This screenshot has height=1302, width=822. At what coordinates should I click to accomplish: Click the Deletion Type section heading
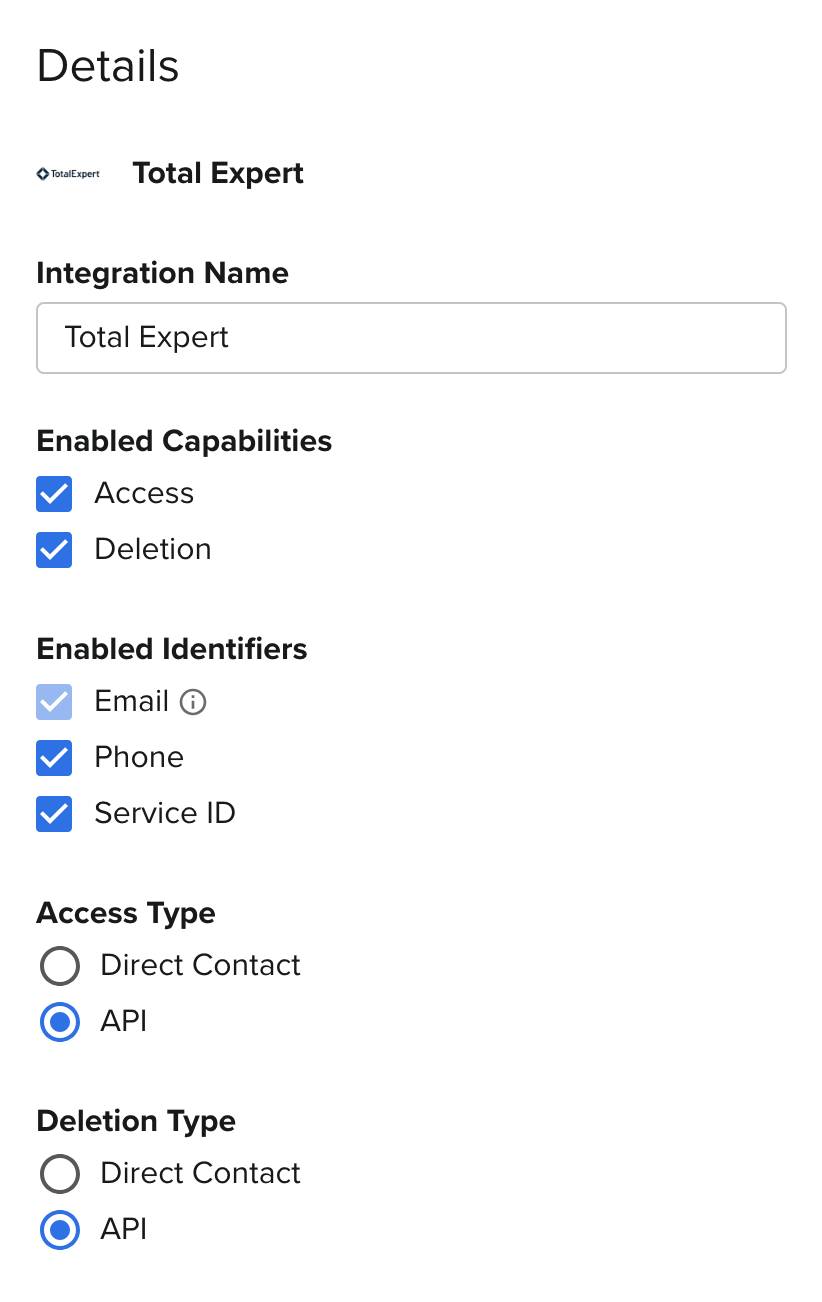(x=136, y=1122)
